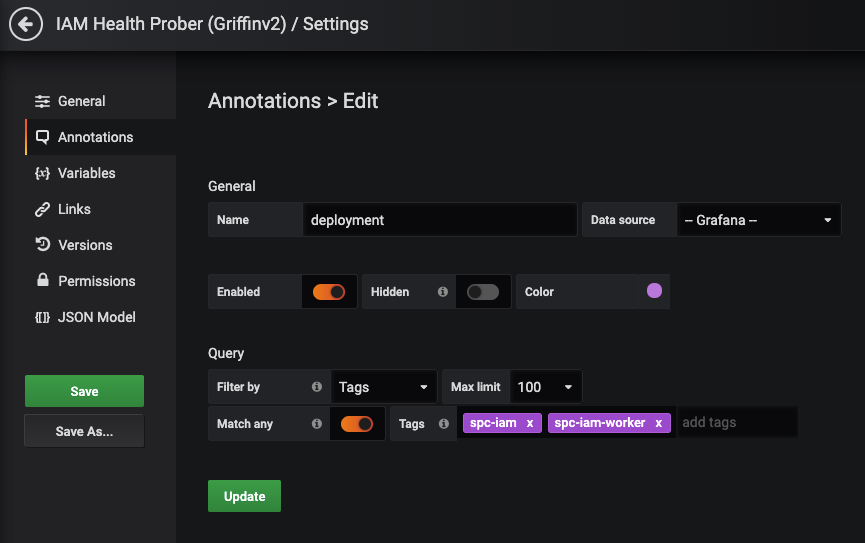This screenshot has height=543, width=865.
Task: Click the Links chain icon
Action: pos(42,209)
